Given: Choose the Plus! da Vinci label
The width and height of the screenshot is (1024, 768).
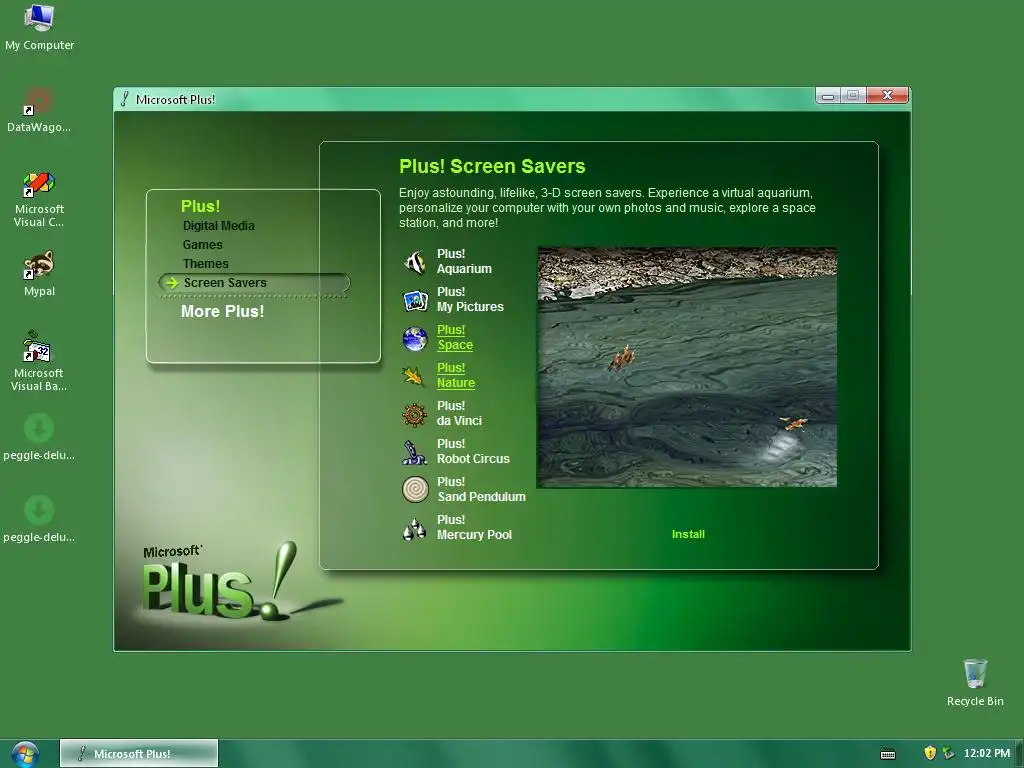Looking at the screenshot, I should point(459,413).
